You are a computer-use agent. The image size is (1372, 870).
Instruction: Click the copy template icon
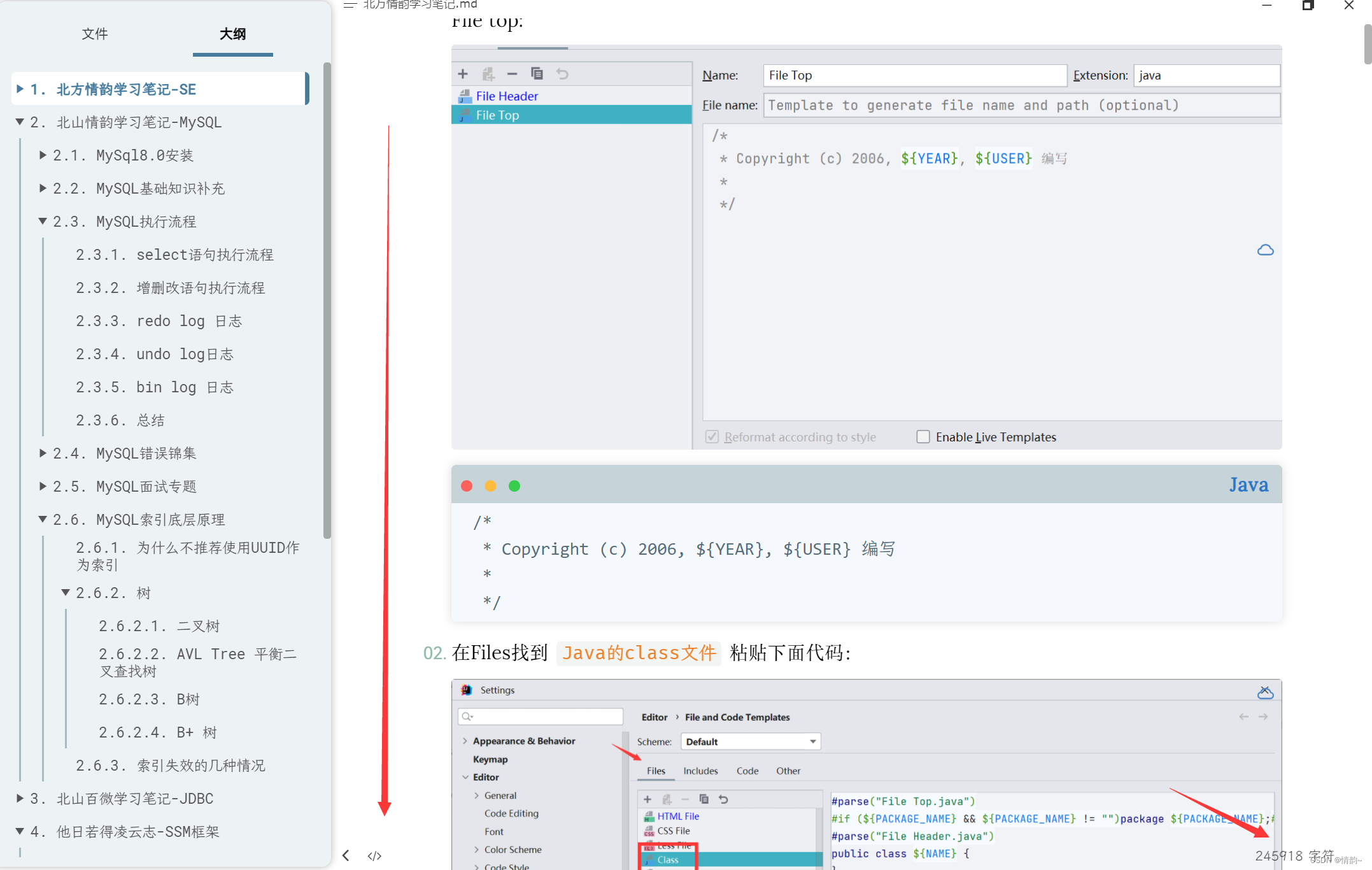click(x=537, y=74)
